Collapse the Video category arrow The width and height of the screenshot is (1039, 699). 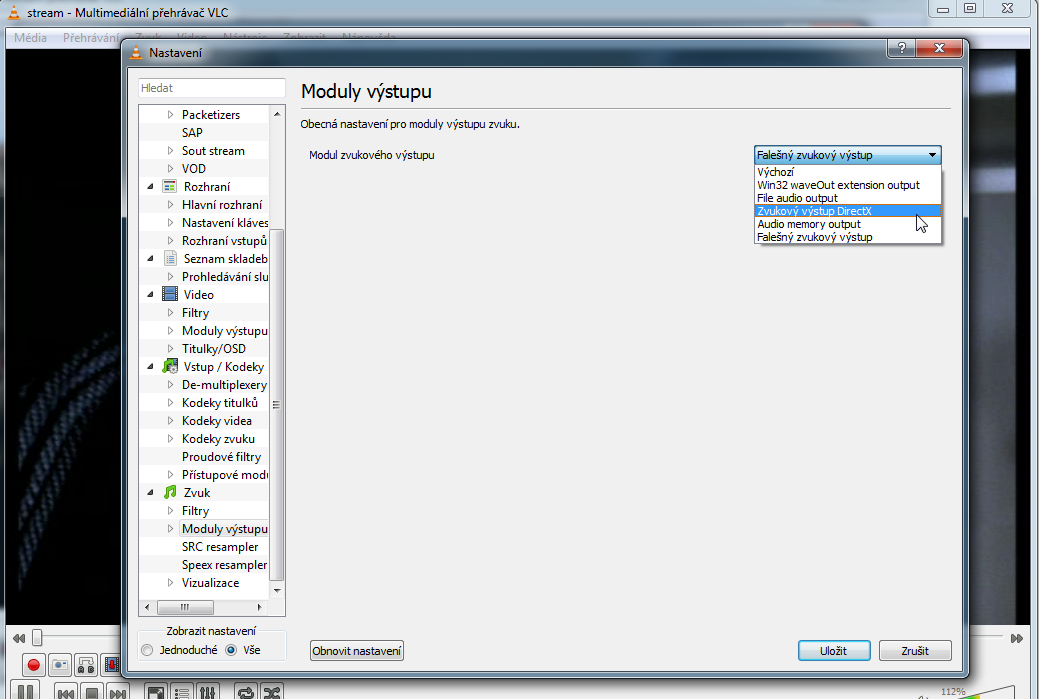pos(150,294)
